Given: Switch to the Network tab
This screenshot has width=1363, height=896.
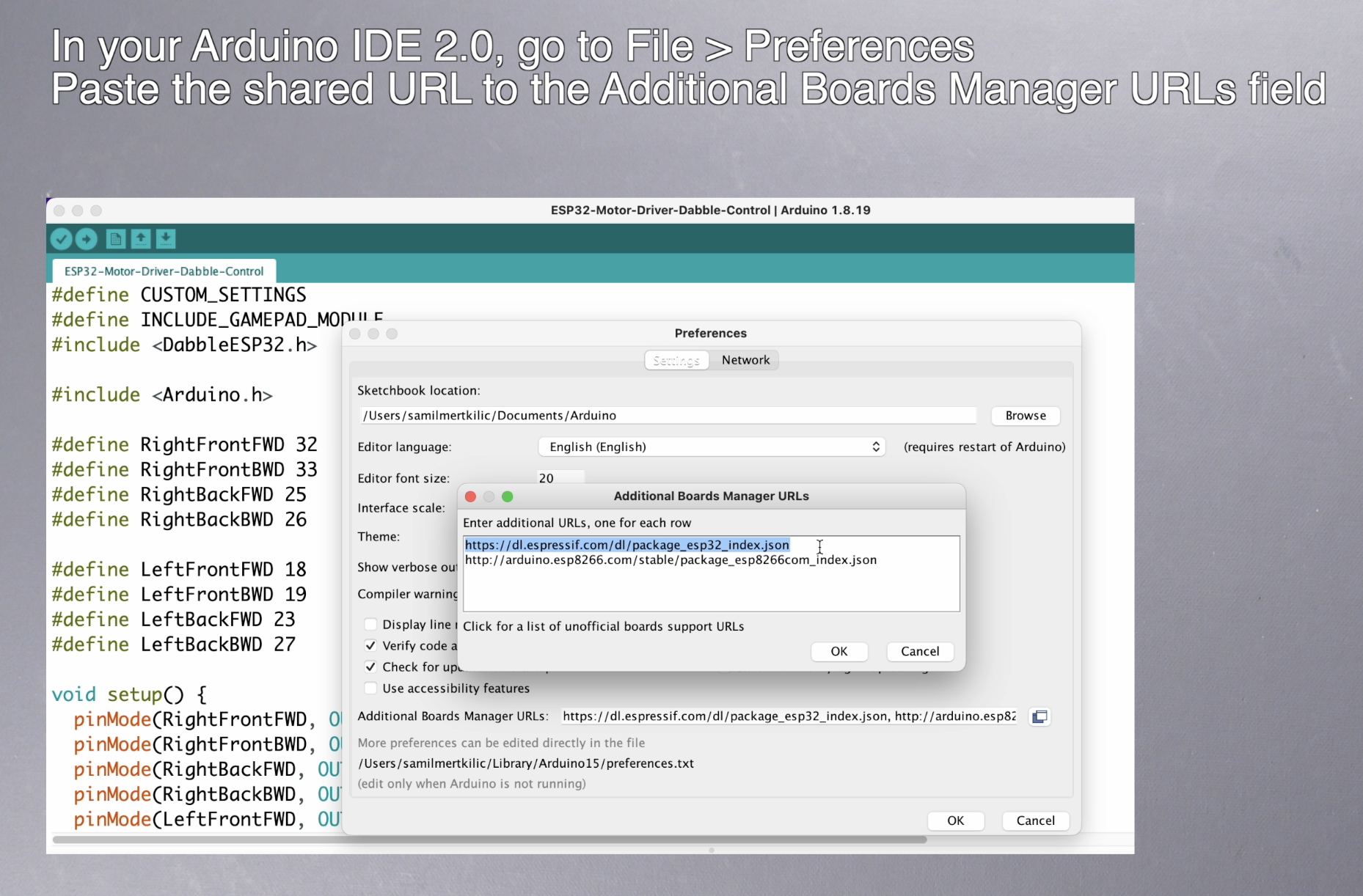Looking at the screenshot, I should (745, 360).
